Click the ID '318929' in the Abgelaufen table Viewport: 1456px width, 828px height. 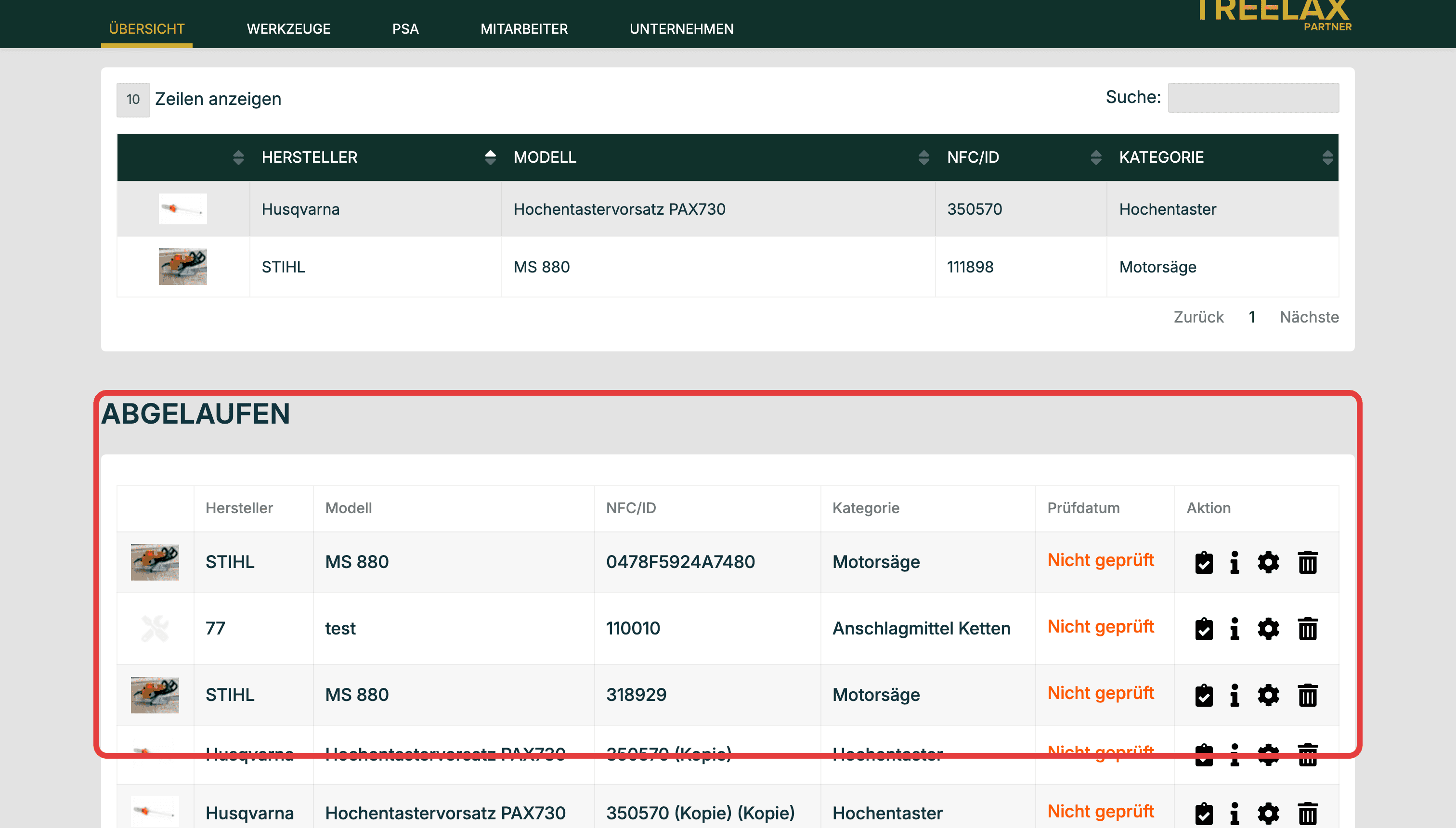636,695
